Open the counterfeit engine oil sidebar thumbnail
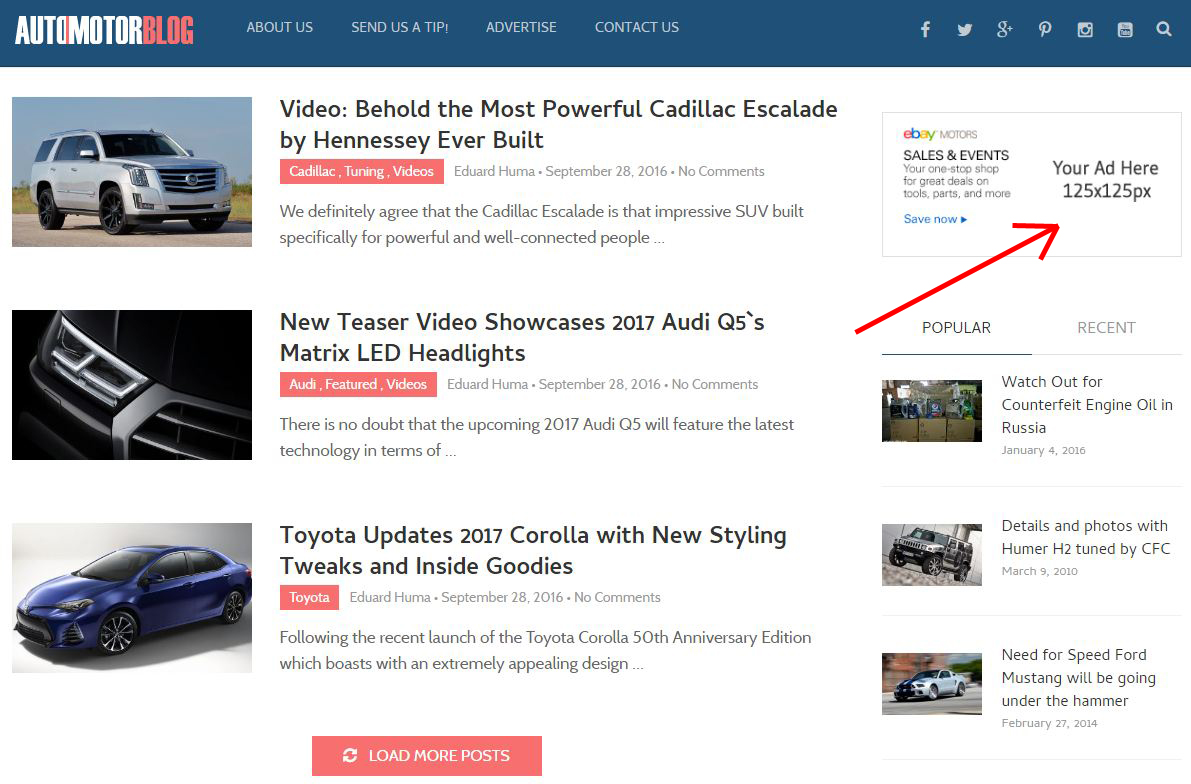The width and height of the screenshot is (1191, 784). (932, 411)
